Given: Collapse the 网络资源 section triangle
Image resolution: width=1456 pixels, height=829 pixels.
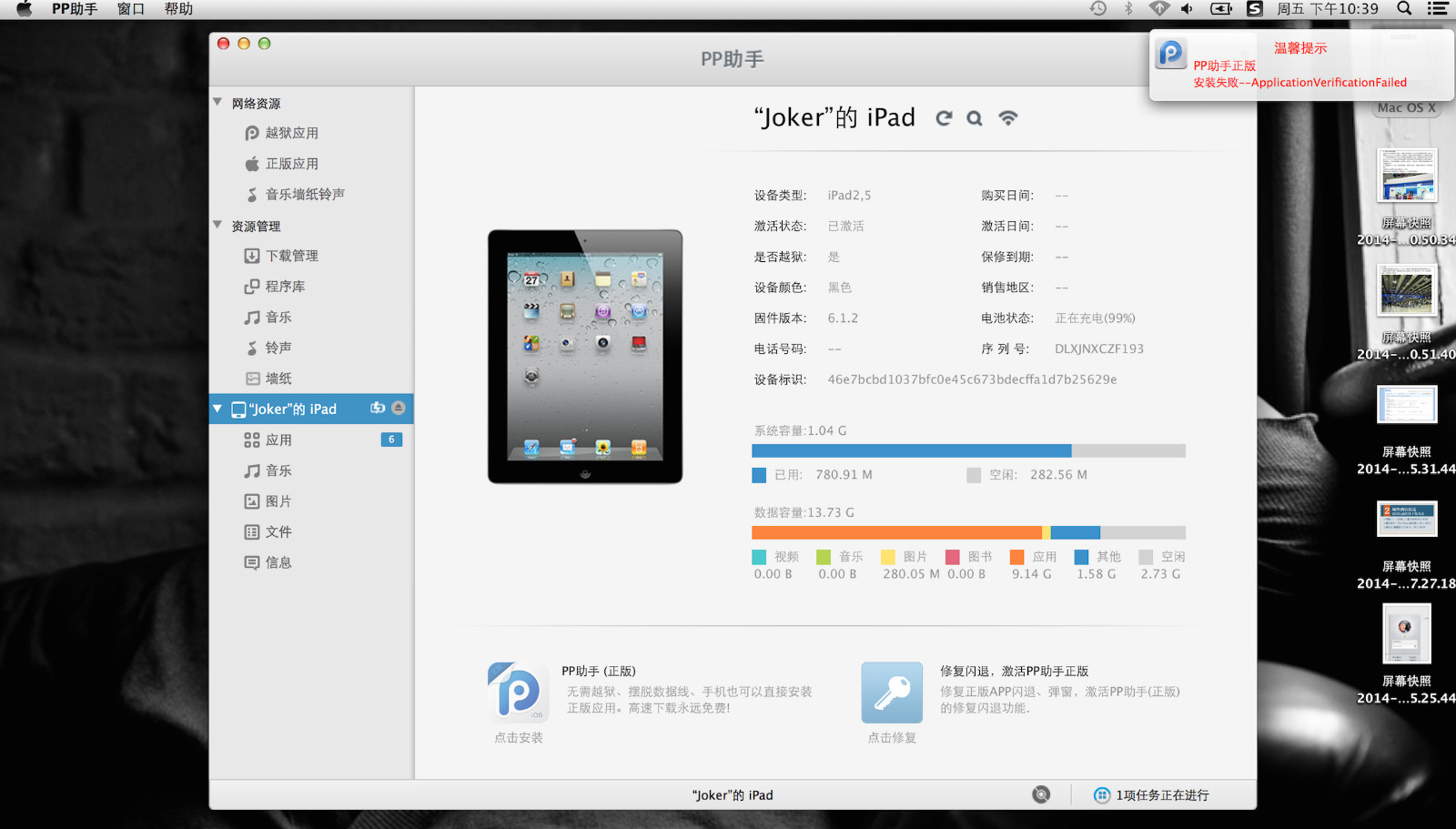Looking at the screenshot, I should tap(217, 102).
